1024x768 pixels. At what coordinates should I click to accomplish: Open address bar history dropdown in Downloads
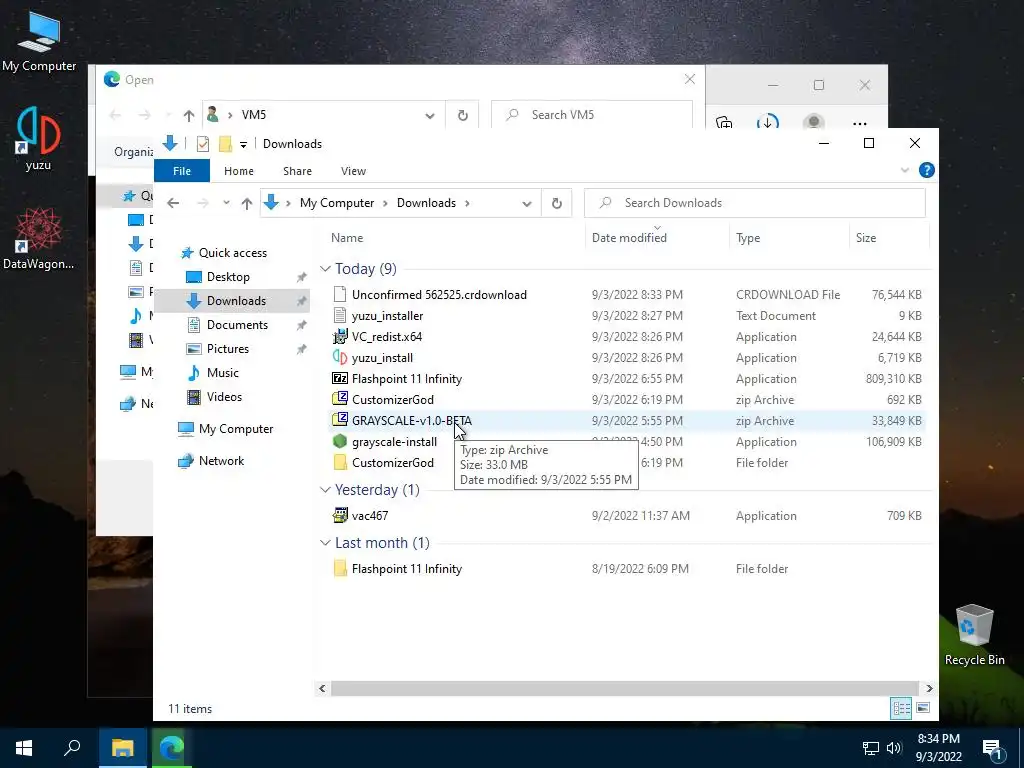point(526,203)
